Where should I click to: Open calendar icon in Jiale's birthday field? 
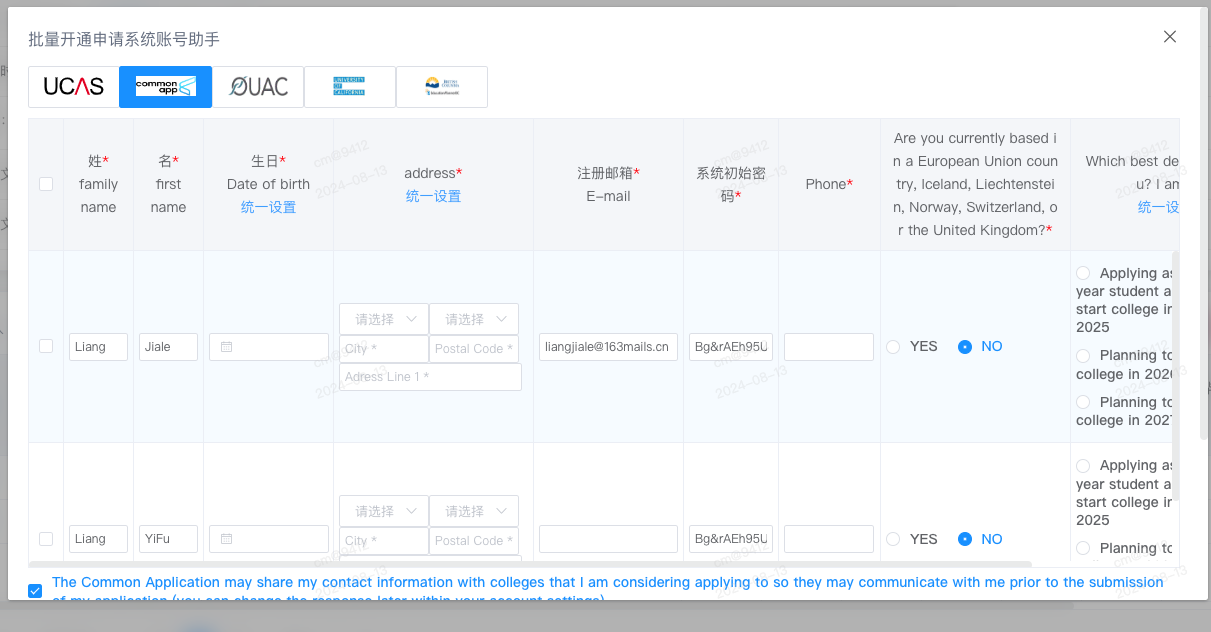[x=227, y=347]
